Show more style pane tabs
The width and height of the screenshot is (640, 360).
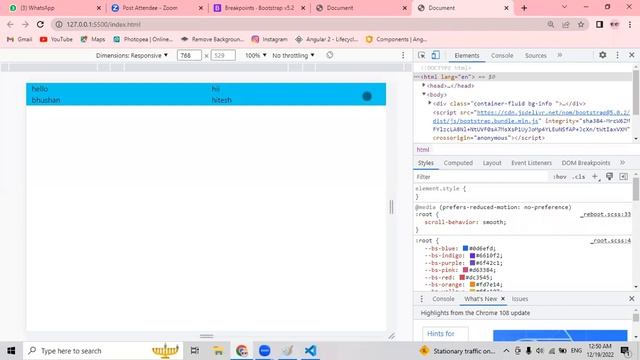tap(622, 162)
